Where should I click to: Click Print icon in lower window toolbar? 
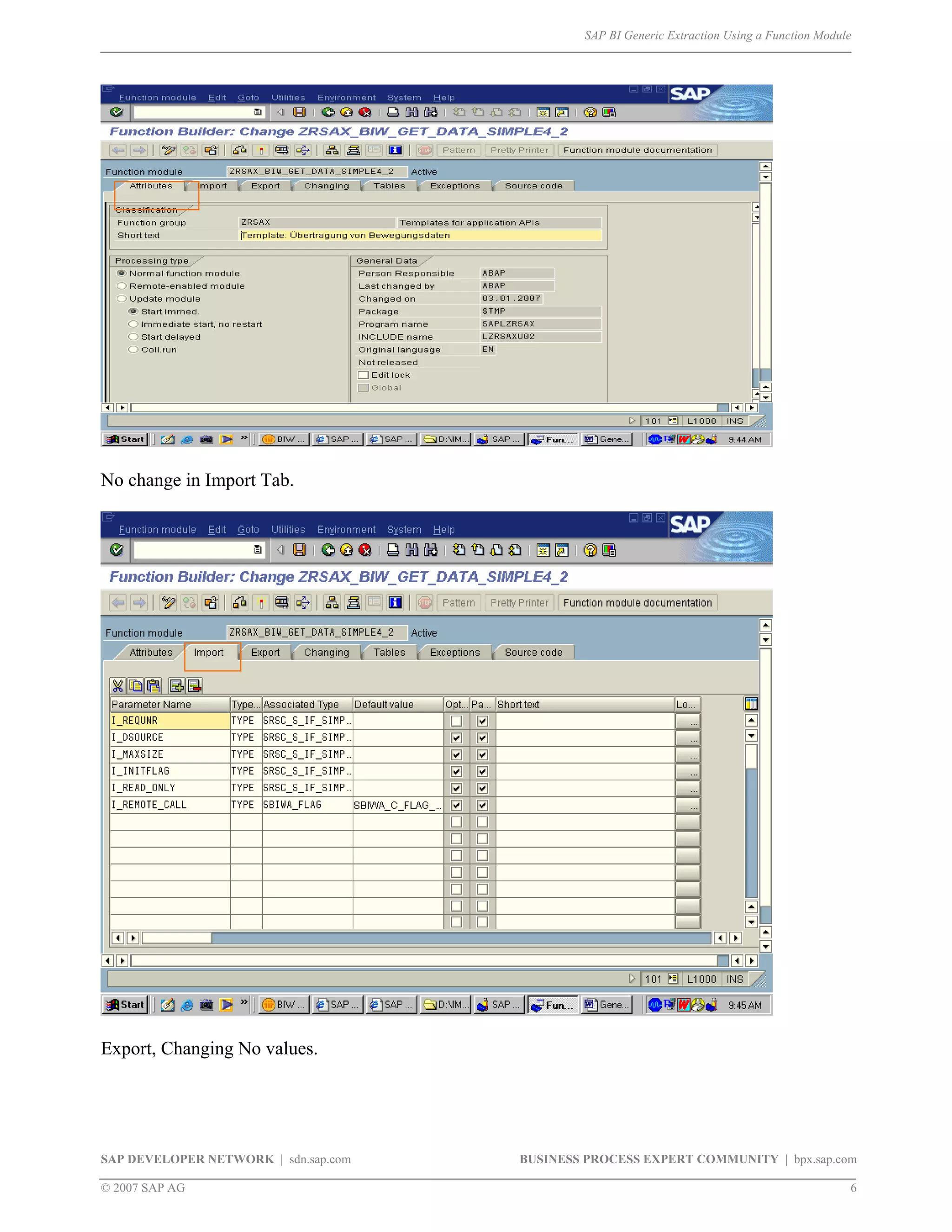click(x=393, y=550)
